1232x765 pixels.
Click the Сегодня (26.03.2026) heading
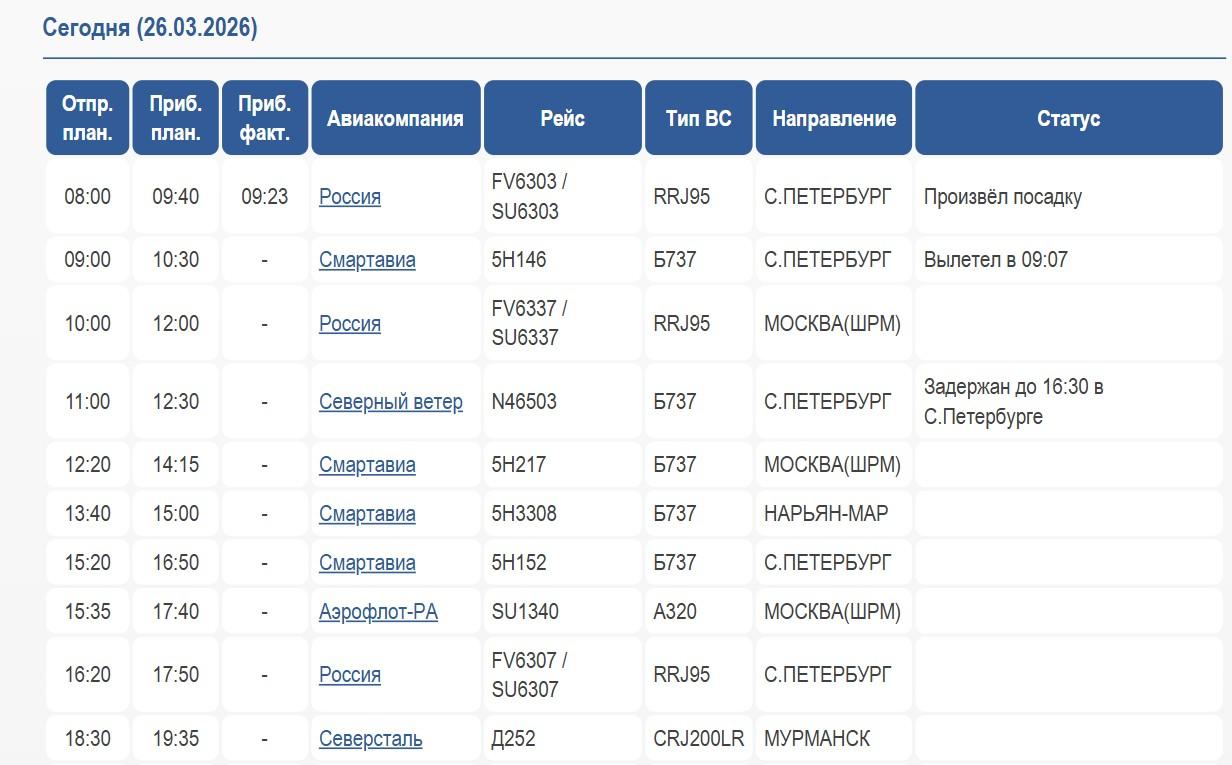pos(150,28)
